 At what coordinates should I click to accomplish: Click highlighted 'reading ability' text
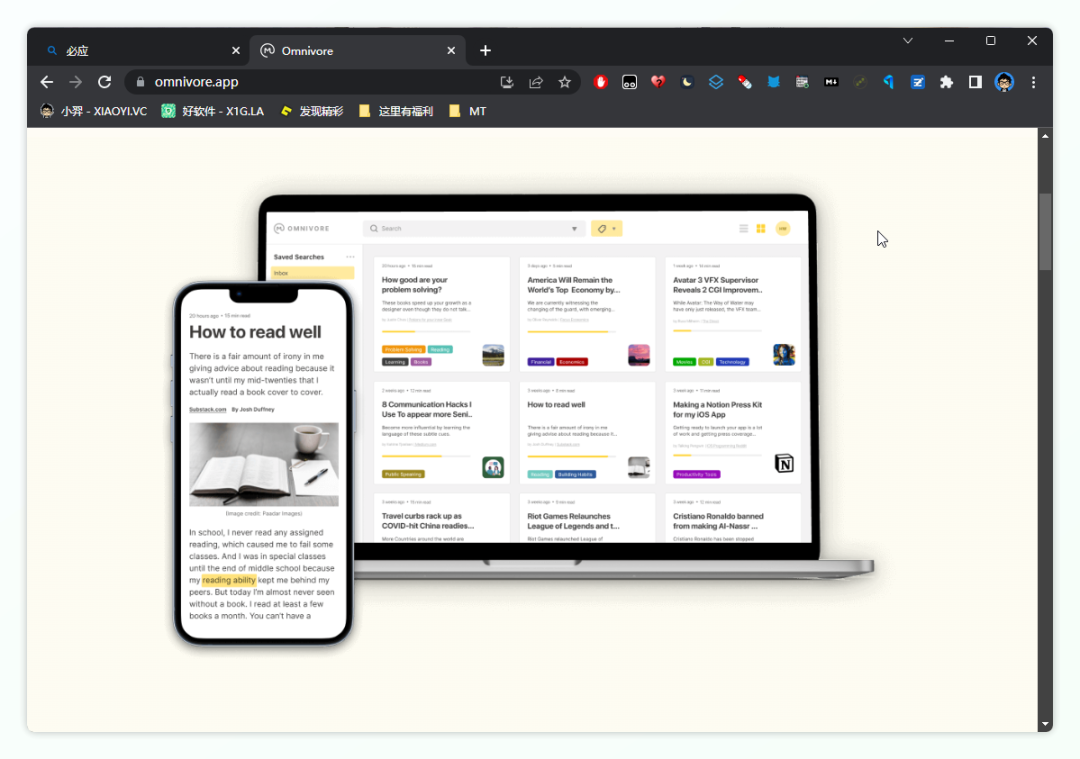(x=229, y=580)
